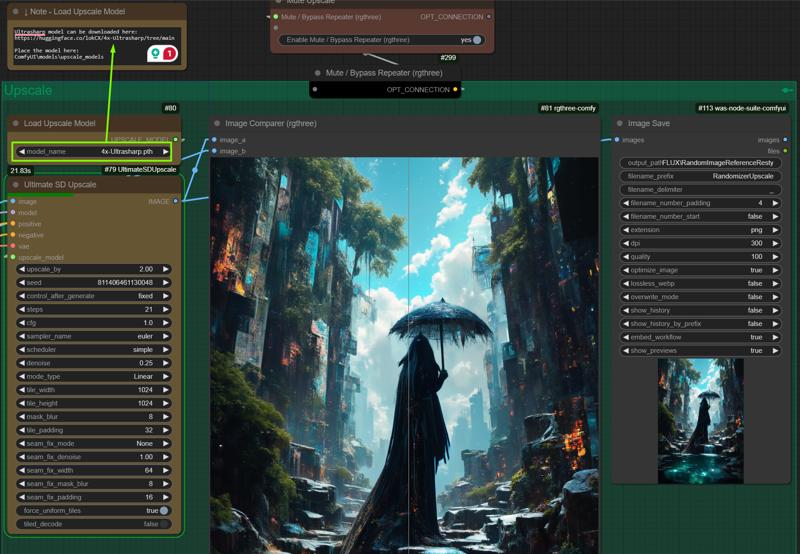Click the Image Comparer preview image

(404, 356)
